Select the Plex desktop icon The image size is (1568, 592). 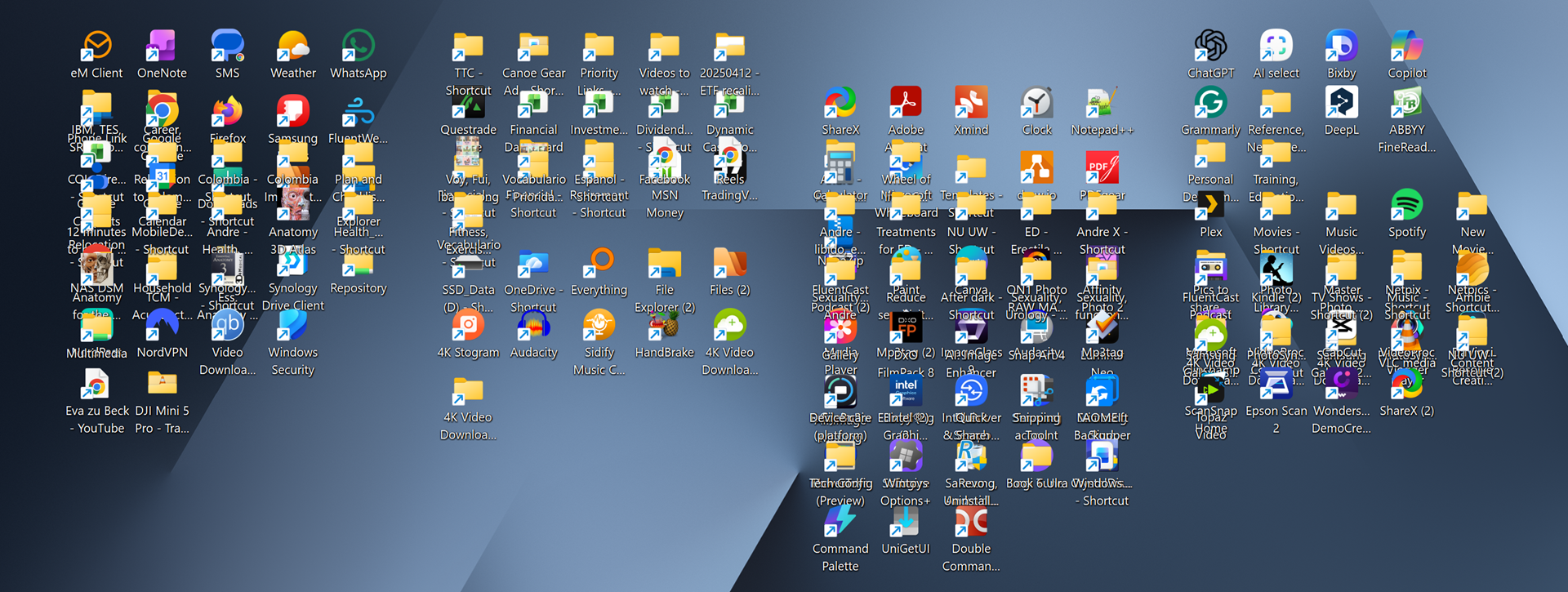pos(1210,206)
